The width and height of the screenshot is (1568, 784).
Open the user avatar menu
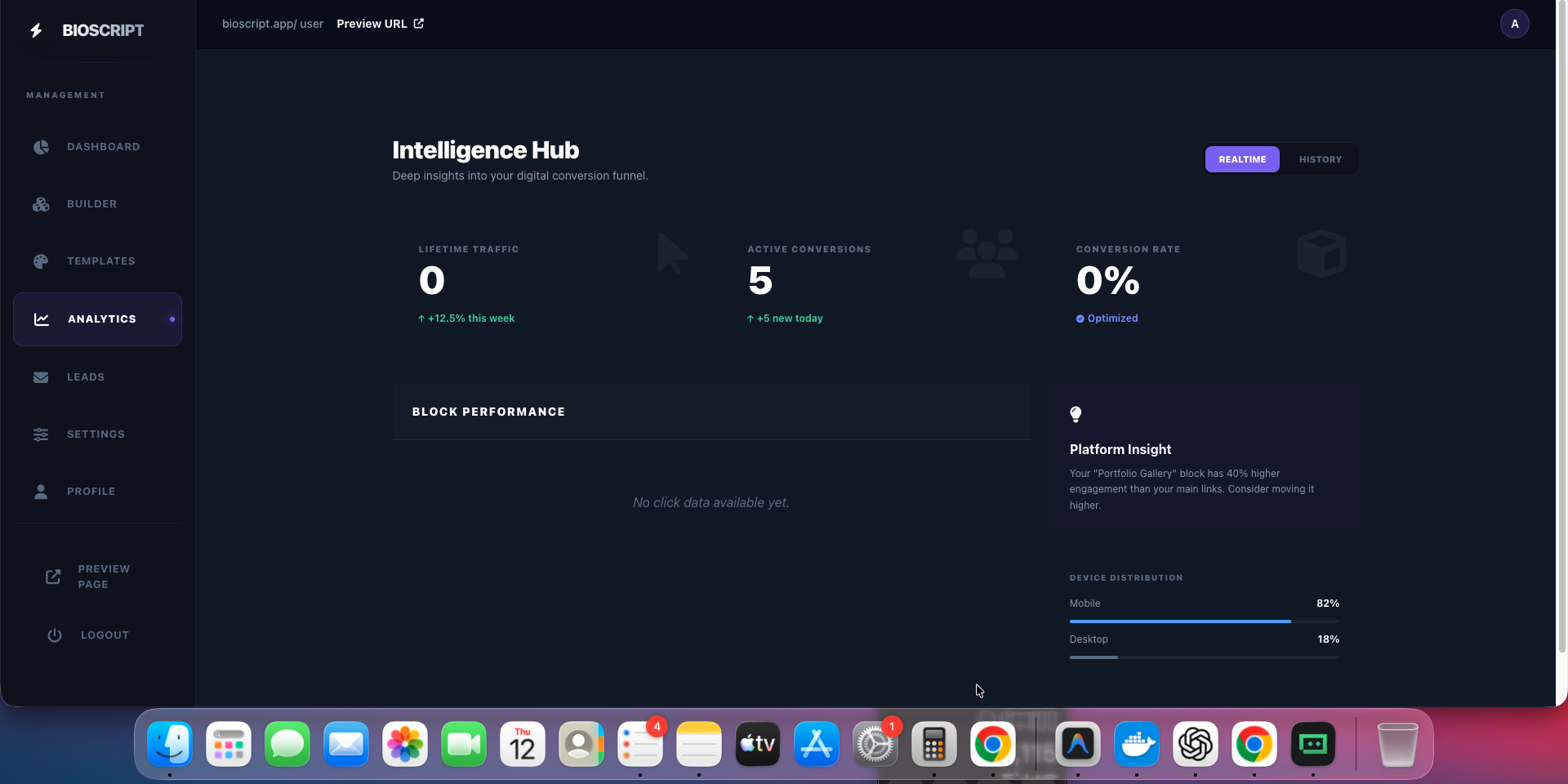coord(1515,24)
